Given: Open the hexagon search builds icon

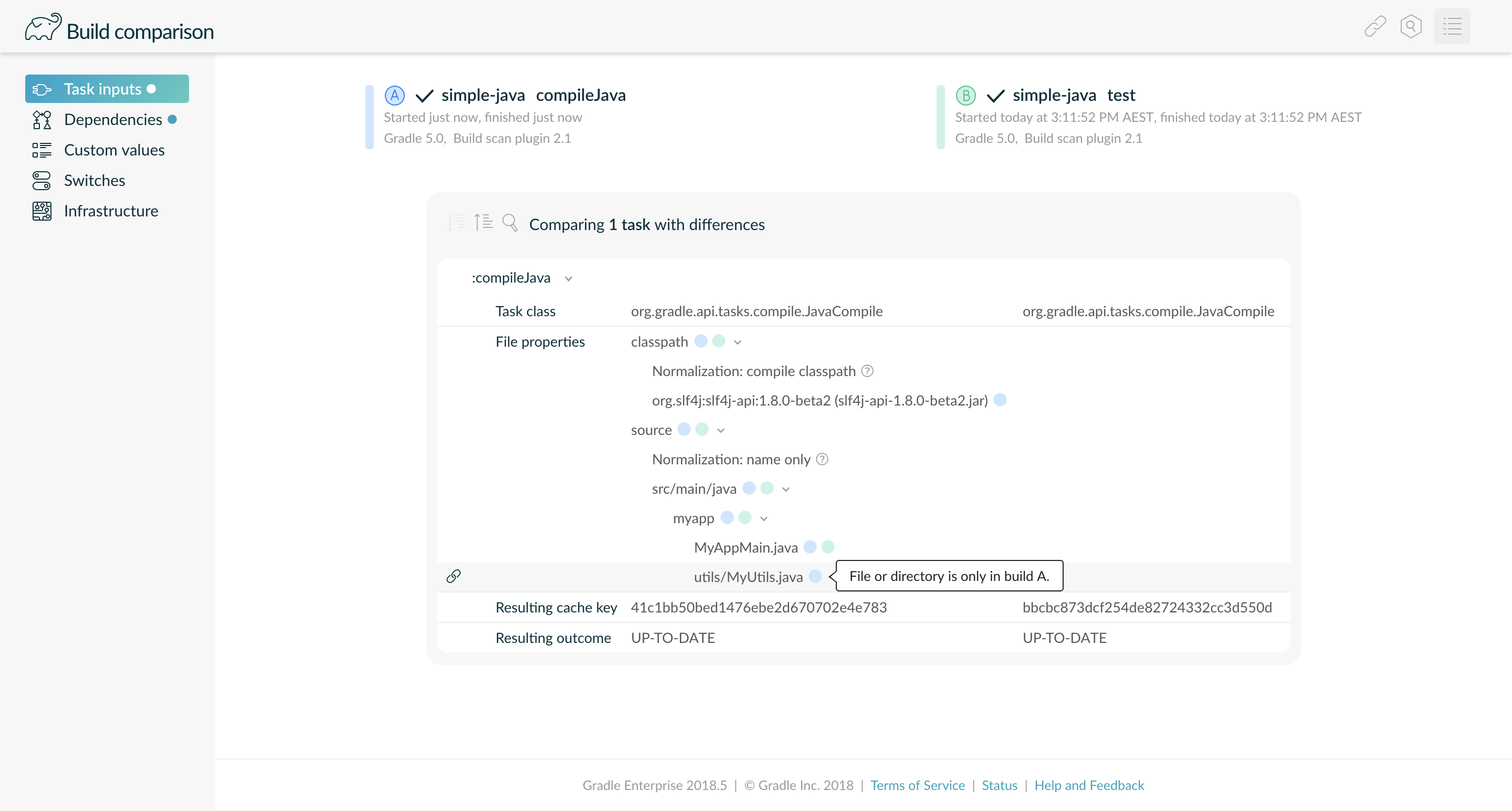Looking at the screenshot, I should point(1411,26).
